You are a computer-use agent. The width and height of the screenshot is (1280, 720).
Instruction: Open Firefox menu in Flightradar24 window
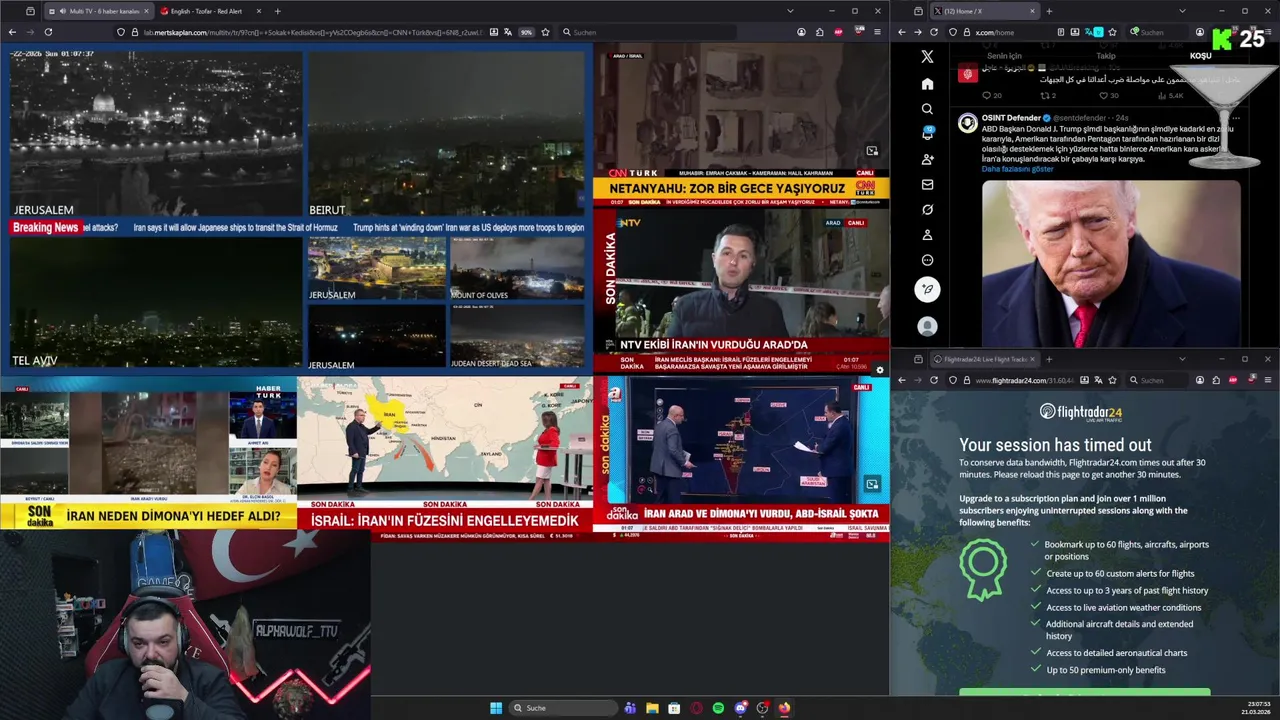[x=1268, y=380]
